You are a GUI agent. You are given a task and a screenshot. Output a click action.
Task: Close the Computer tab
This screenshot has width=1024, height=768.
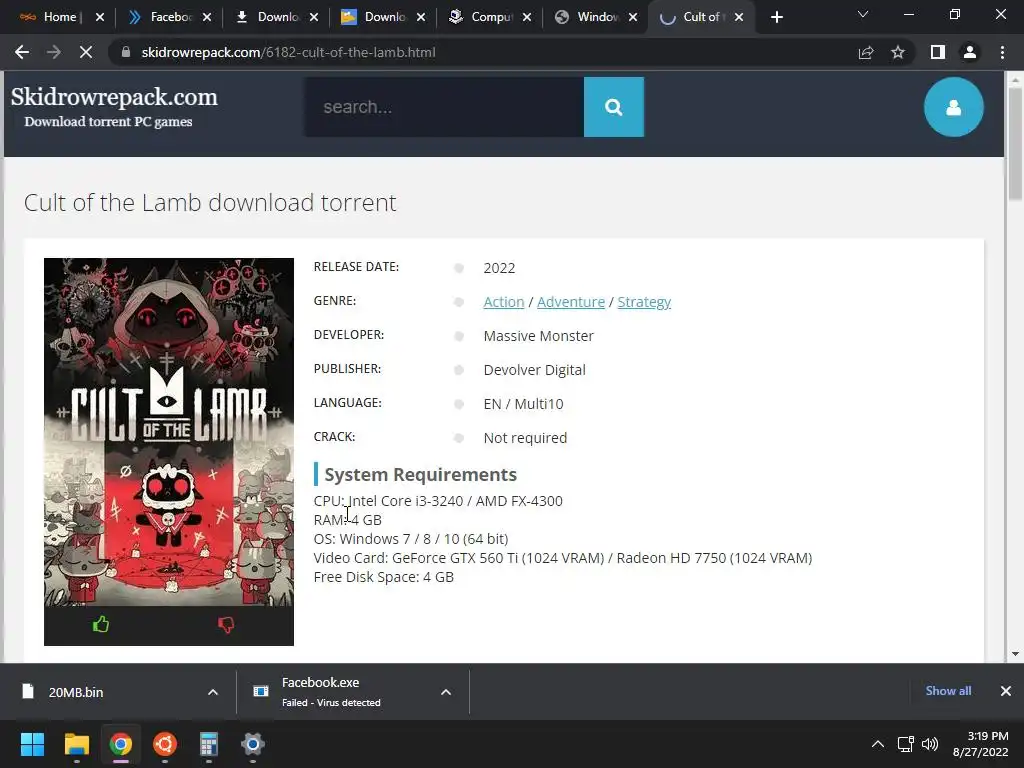pos(527,17)
